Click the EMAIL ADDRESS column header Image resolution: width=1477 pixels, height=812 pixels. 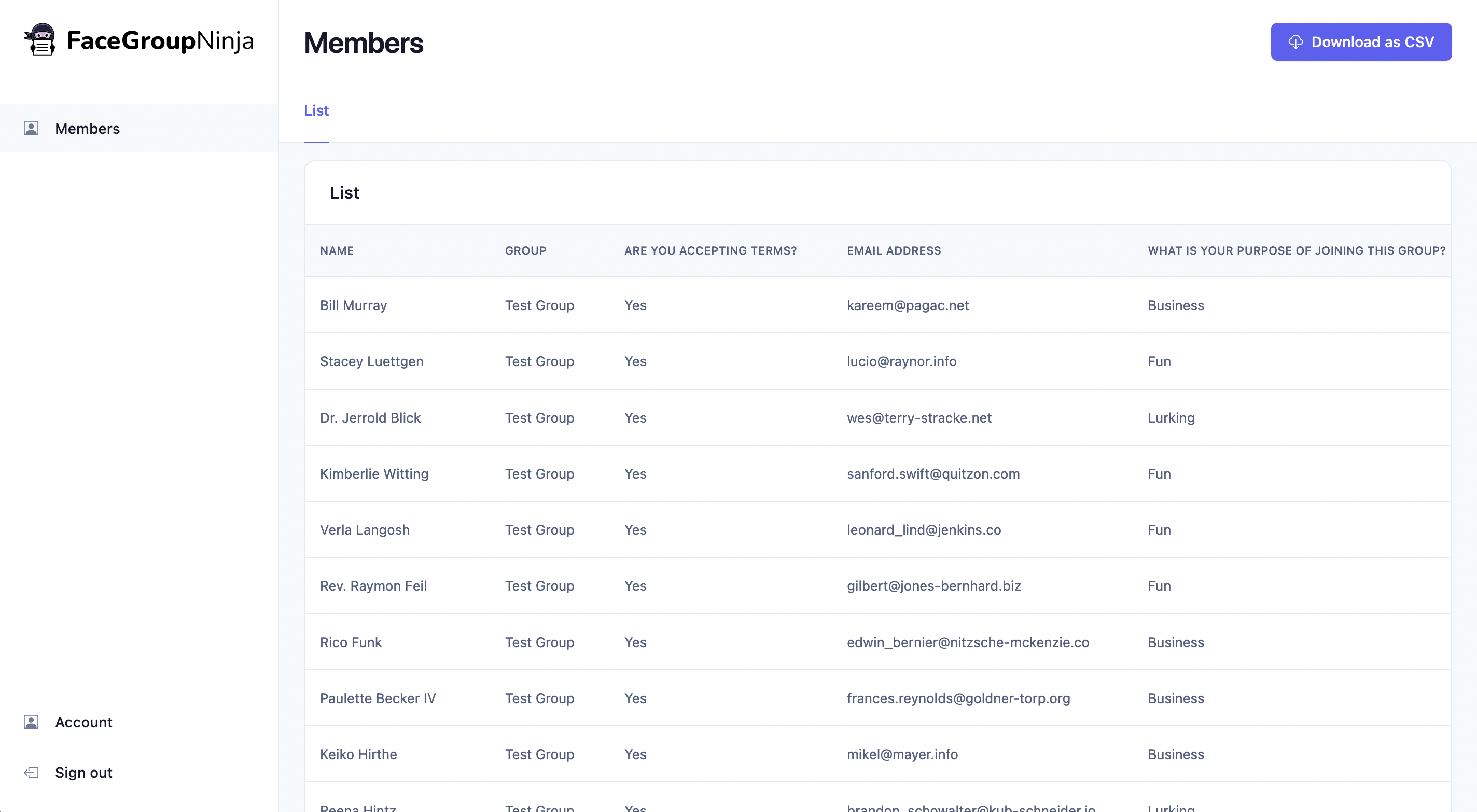point(894,250)
